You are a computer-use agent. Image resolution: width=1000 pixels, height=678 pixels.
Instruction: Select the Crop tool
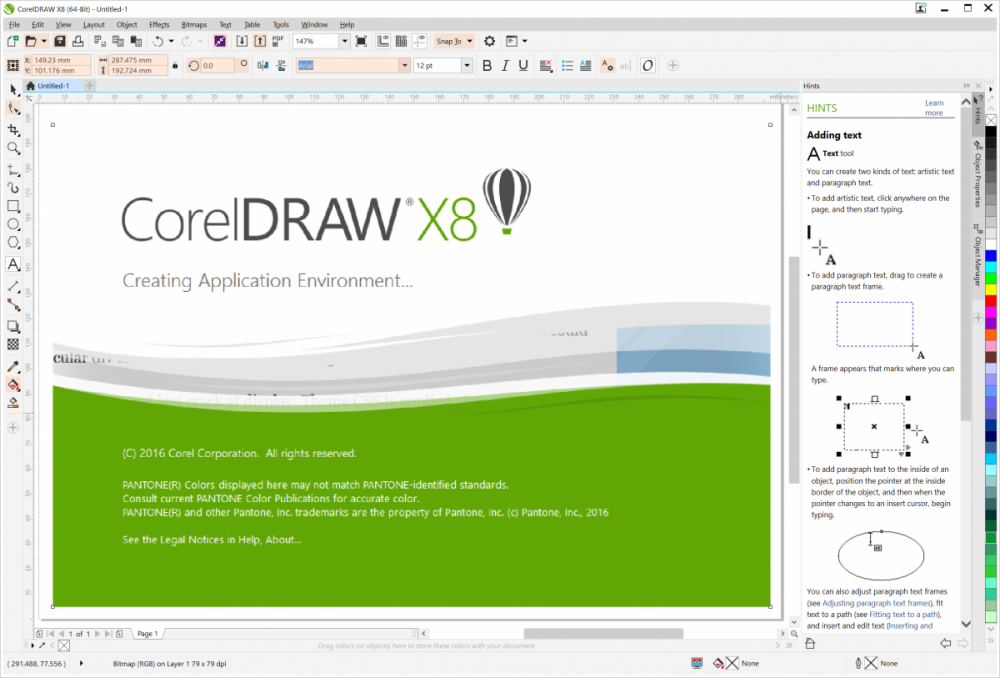pyautogui.click(x=13, y=130)
